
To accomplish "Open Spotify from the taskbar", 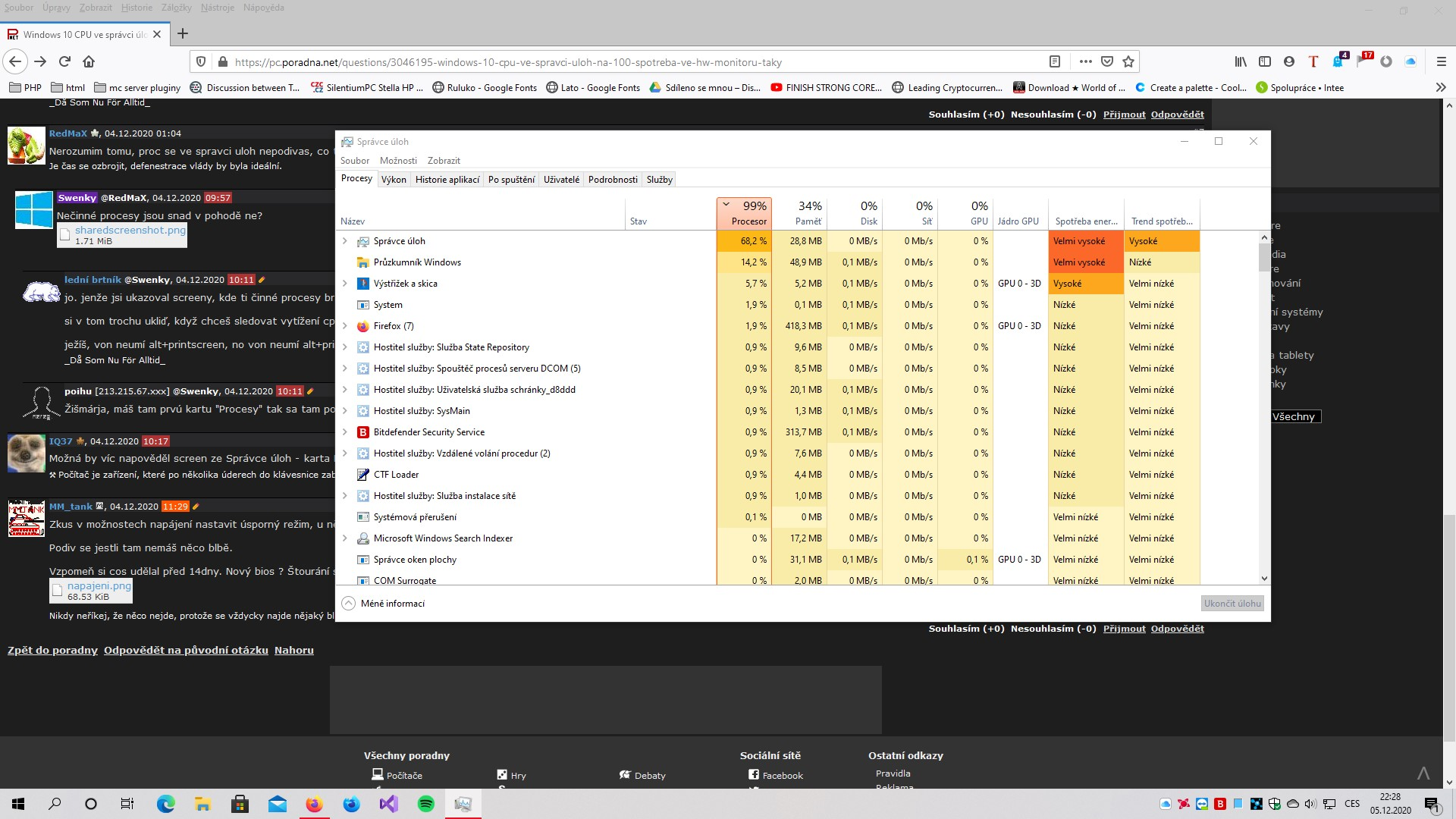I will click(426, 804).
